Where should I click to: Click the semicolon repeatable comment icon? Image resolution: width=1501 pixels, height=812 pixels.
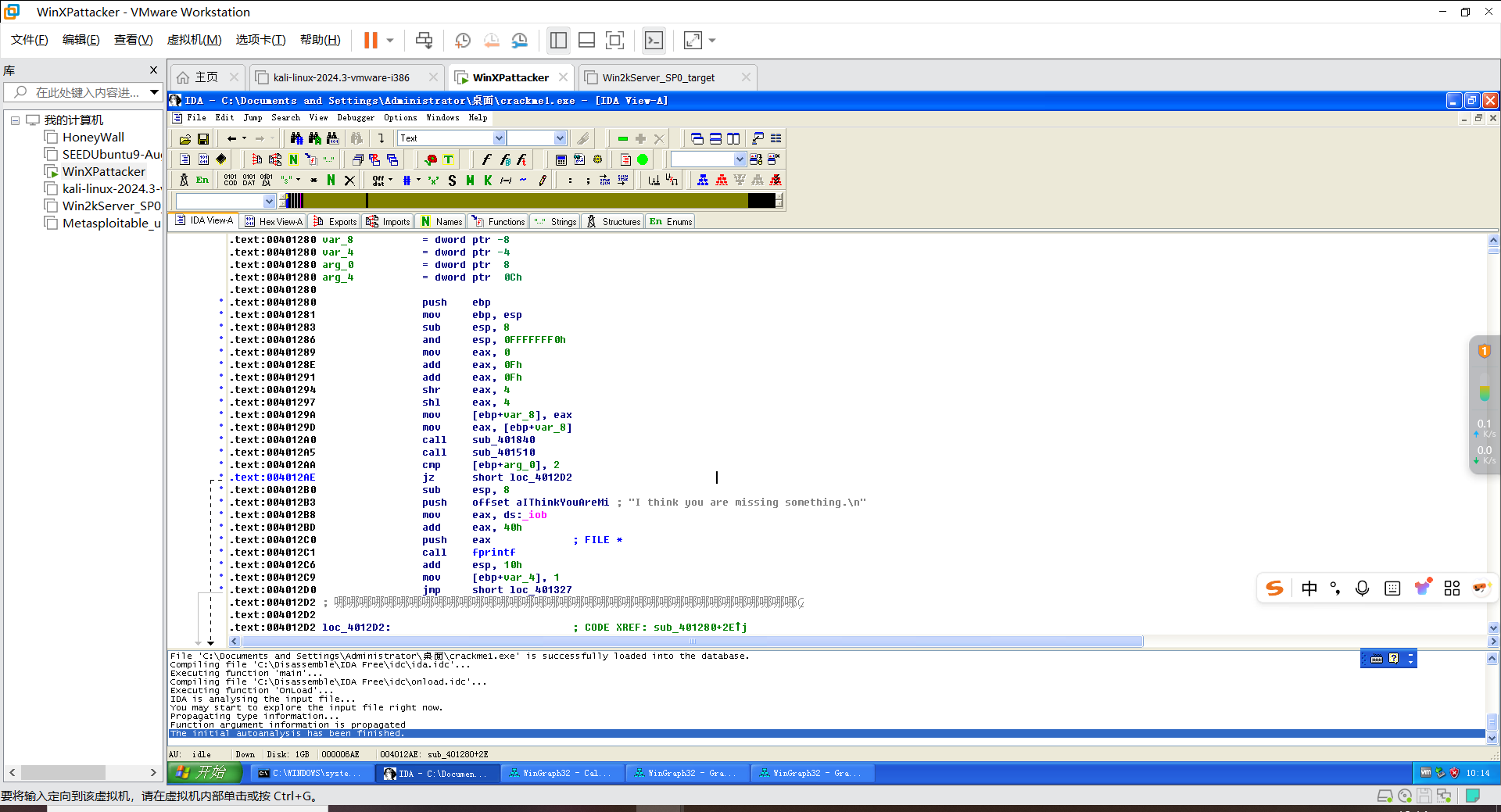(587, 181)
